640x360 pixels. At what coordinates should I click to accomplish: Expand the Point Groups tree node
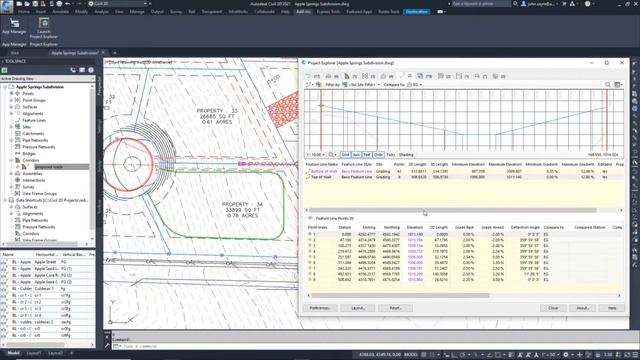tap(11, 100)
